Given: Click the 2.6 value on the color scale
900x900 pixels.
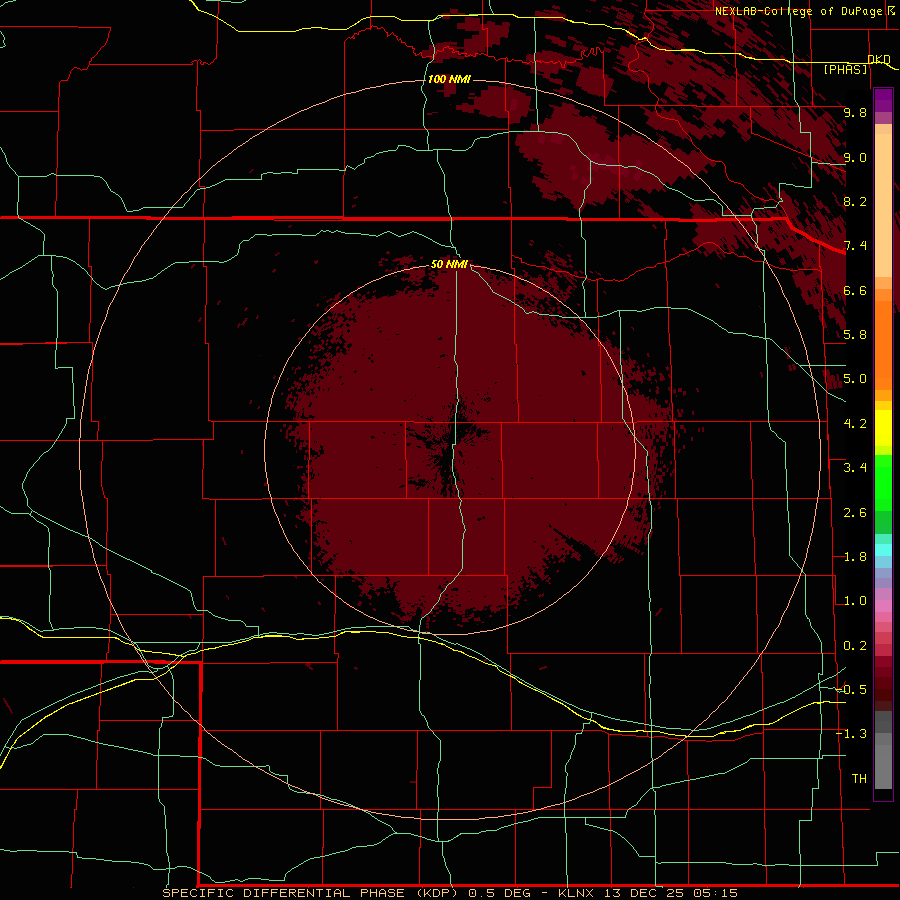Looking at the screenshot, I should point(855,513).
